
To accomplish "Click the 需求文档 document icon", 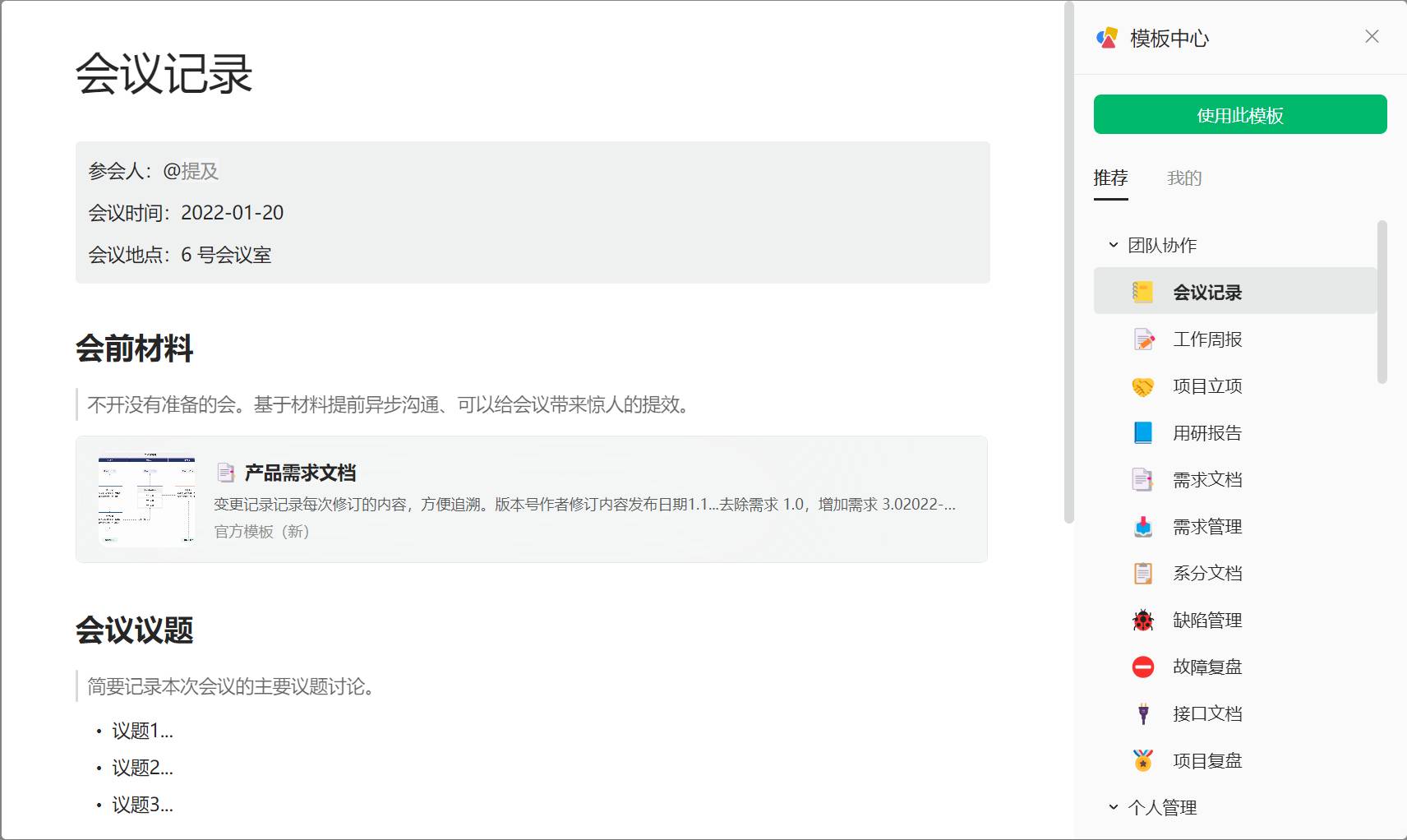I will coord(1143,479).
